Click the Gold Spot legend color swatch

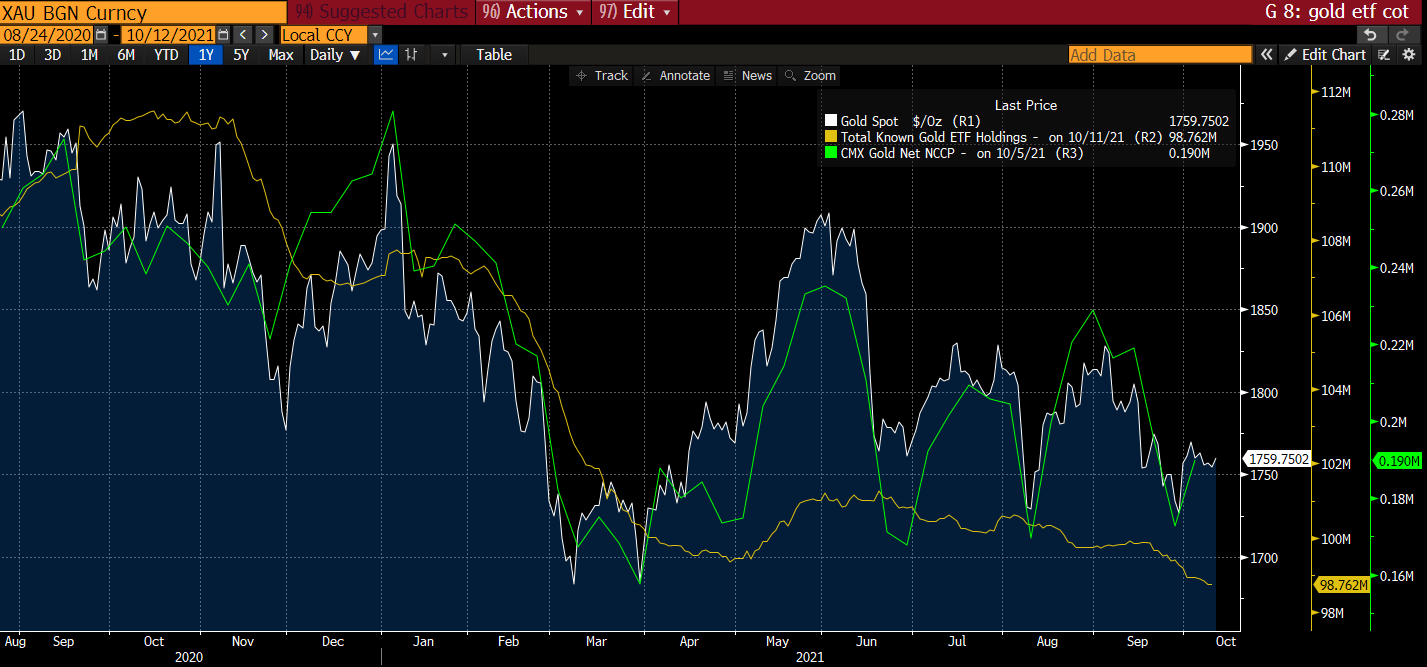pos(830,121)
